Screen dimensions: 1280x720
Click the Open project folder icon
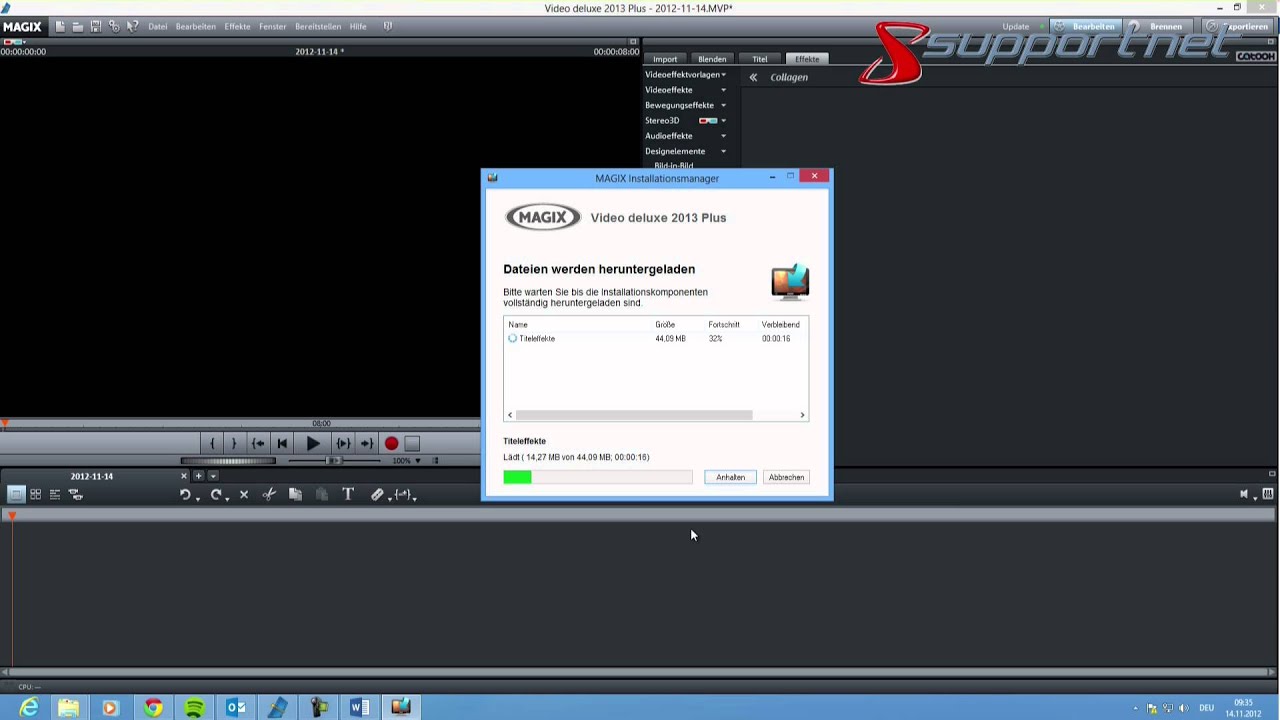click(77, 26)
